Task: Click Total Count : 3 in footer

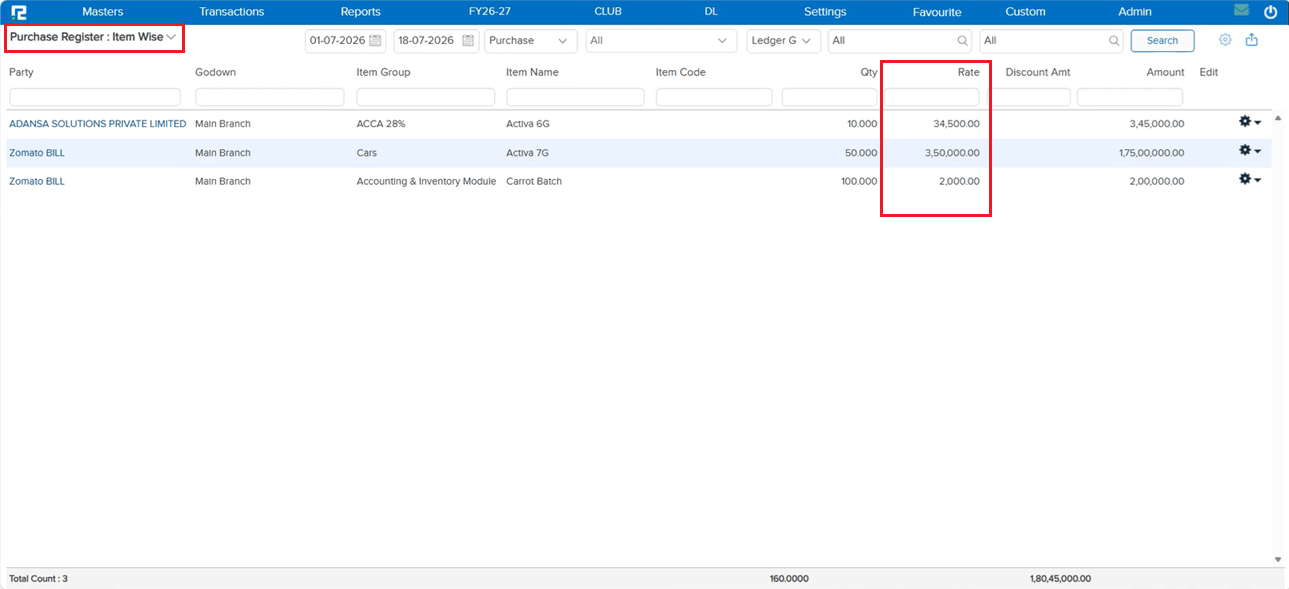Action: (38, 578)
